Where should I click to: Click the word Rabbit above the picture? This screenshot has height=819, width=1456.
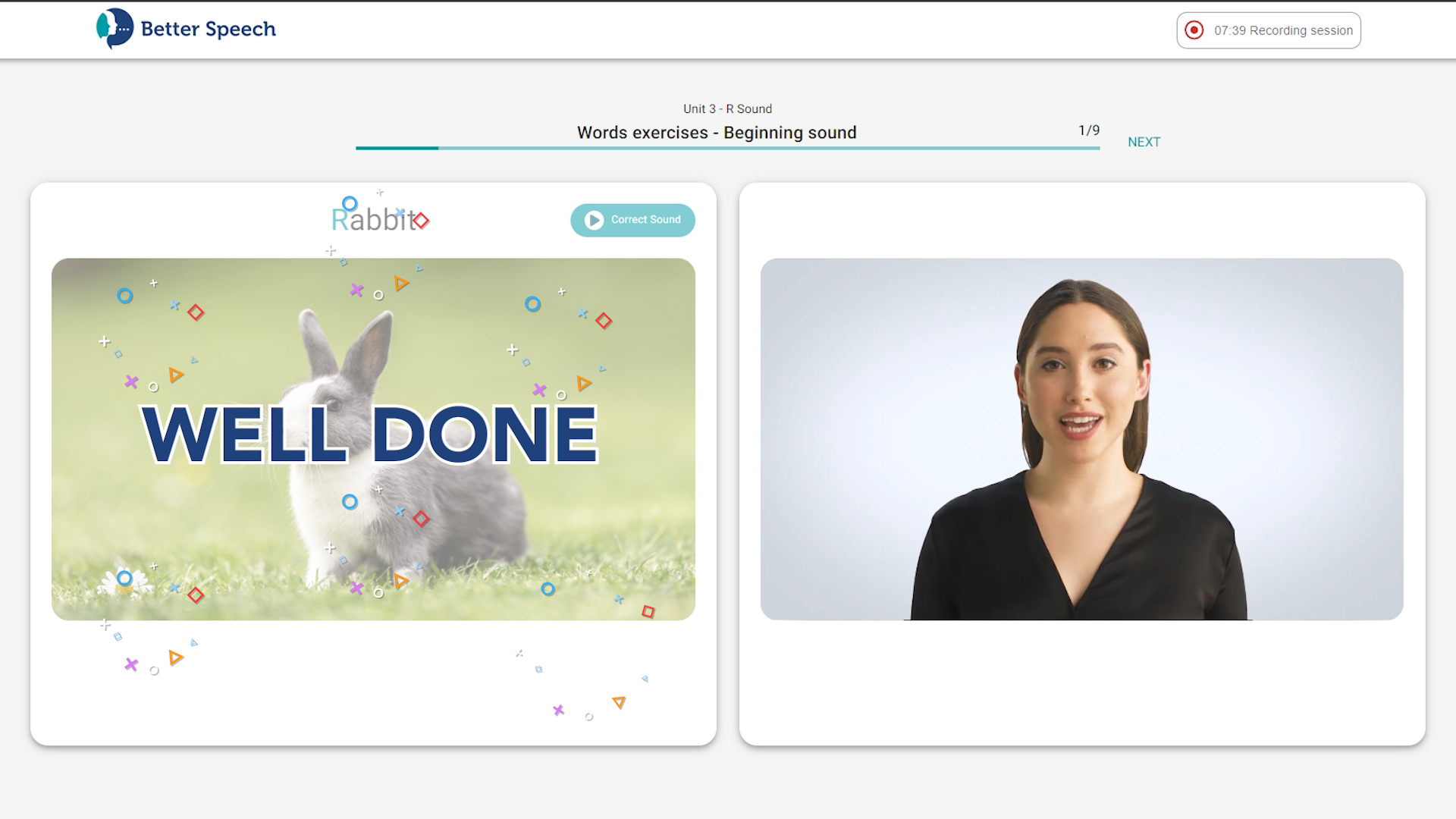(x=374, y=220)
